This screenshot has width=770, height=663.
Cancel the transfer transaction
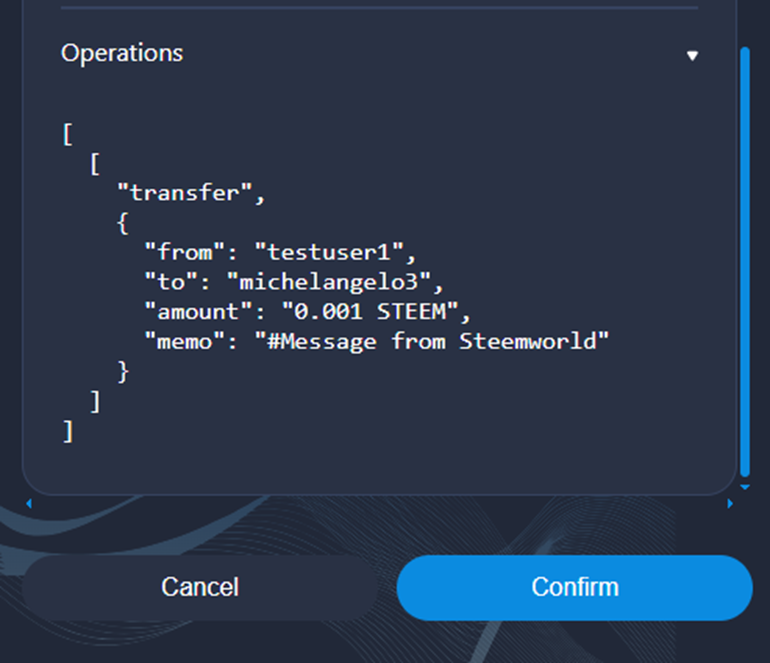200,587
